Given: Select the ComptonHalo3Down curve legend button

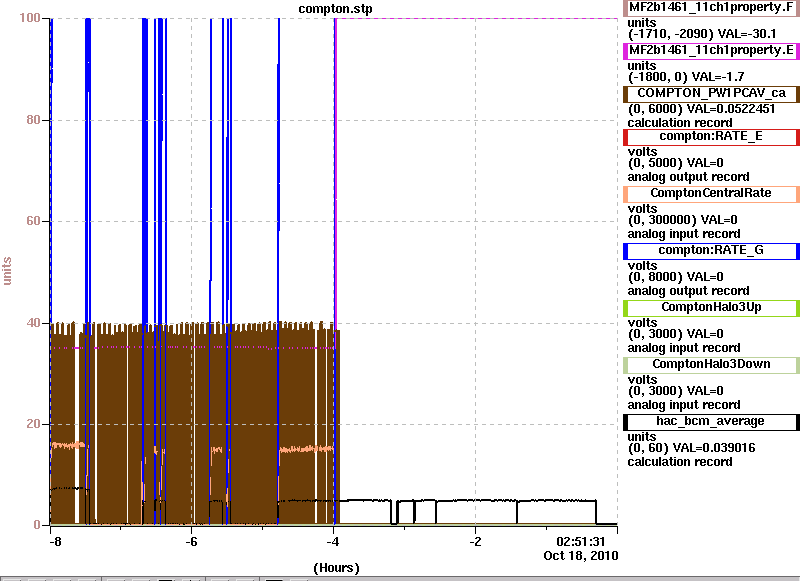Looking at the screenshot, I should 711,365.
